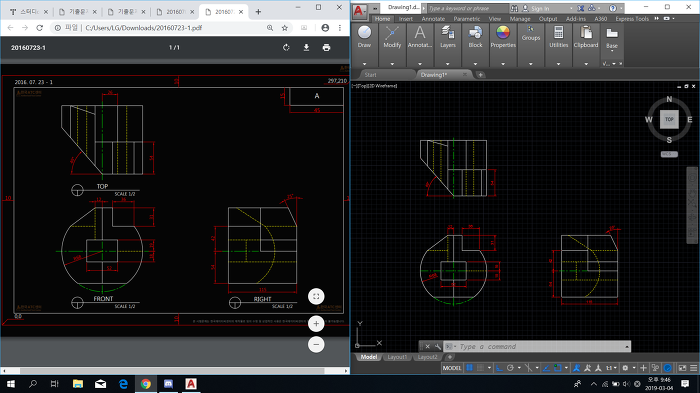The width and height of the screenshot is (700, 393).
Task: Toggle ortho mode in status bar
Action: pyautogui.click(x=499, y=368)
